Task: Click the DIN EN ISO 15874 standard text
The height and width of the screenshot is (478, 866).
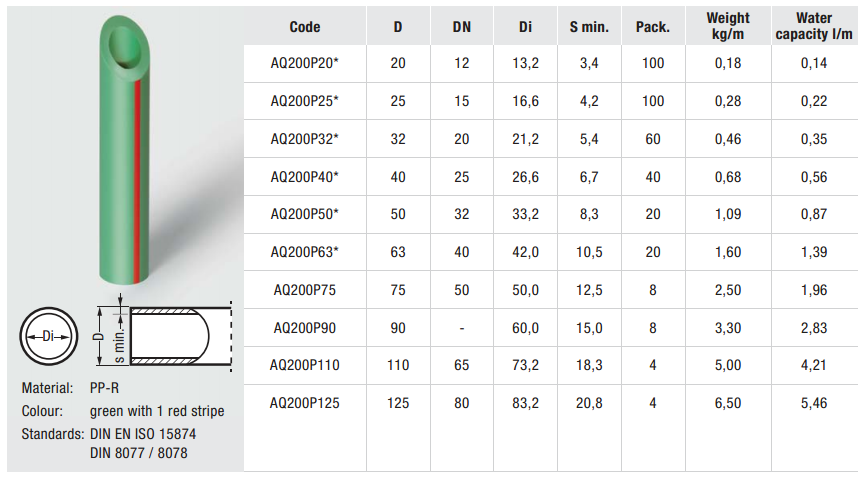Action: tap(143, 434)
